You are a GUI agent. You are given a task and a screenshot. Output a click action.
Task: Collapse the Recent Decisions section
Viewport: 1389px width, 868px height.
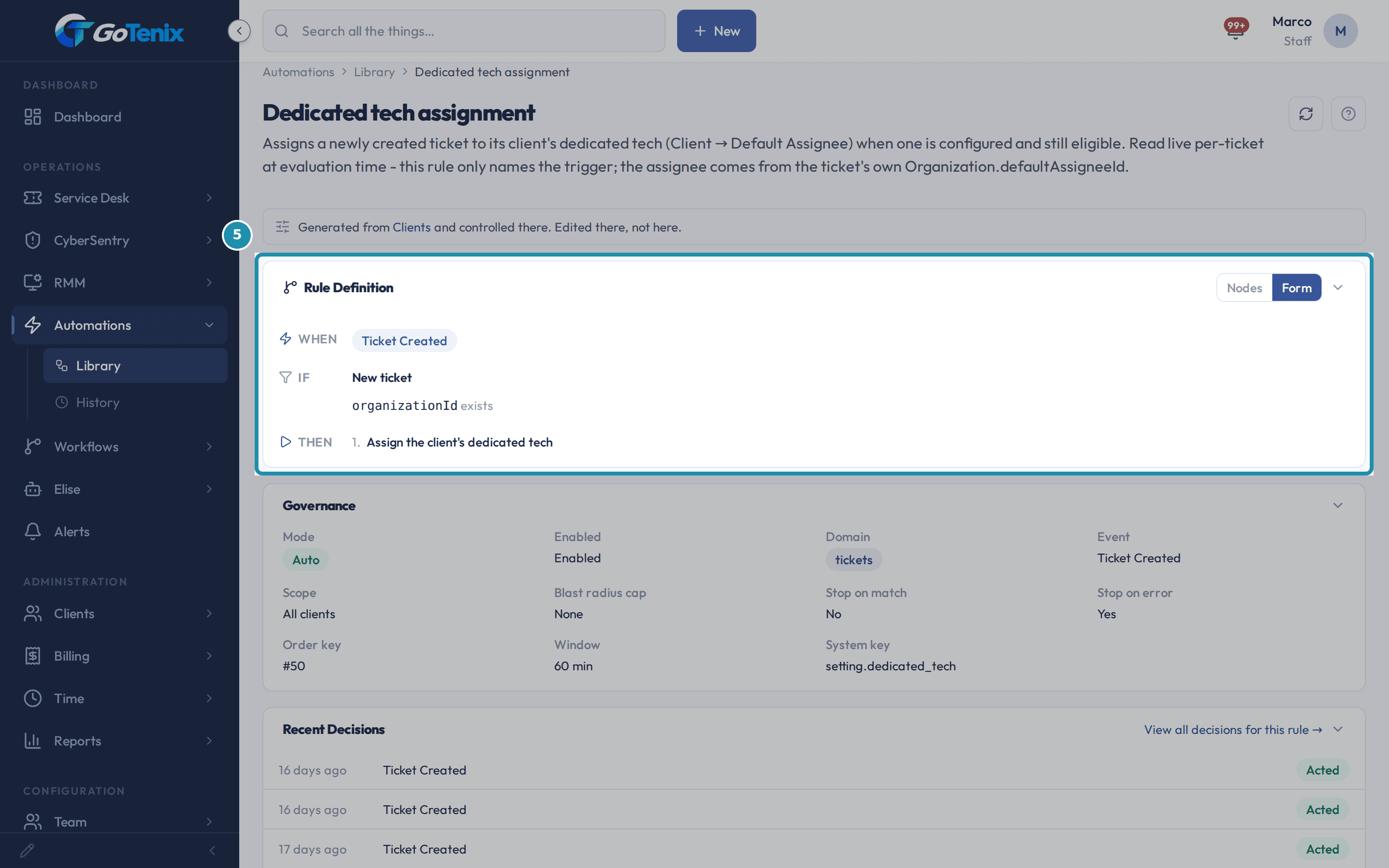(1338, 729)
